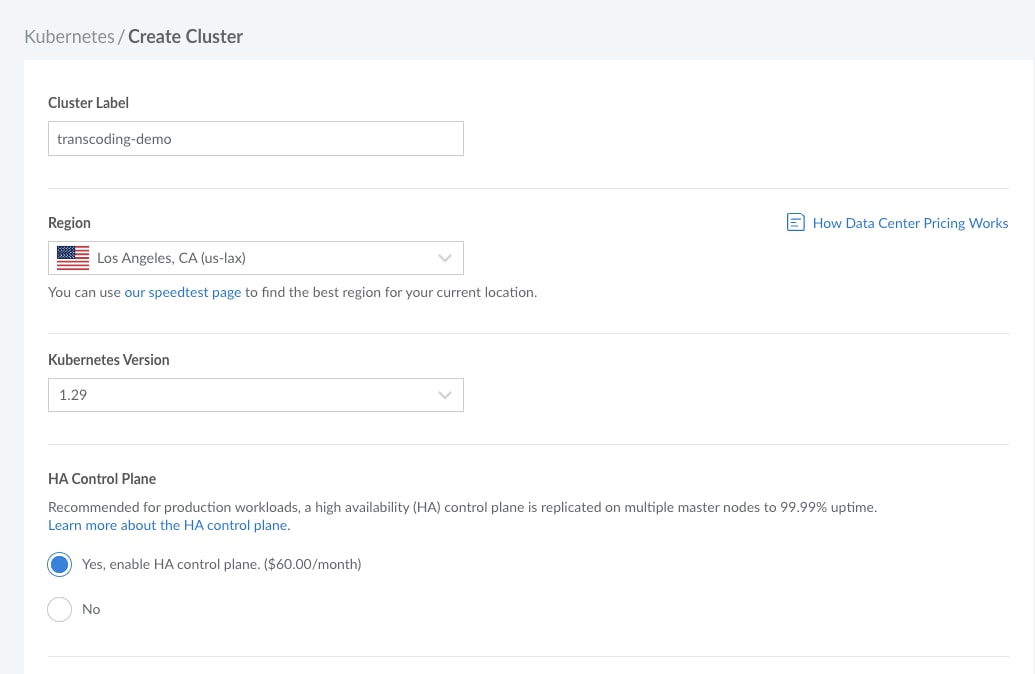Select Yes, enable HA control plane radio
The image size is (1035, 674).
(x=60, y=565)
